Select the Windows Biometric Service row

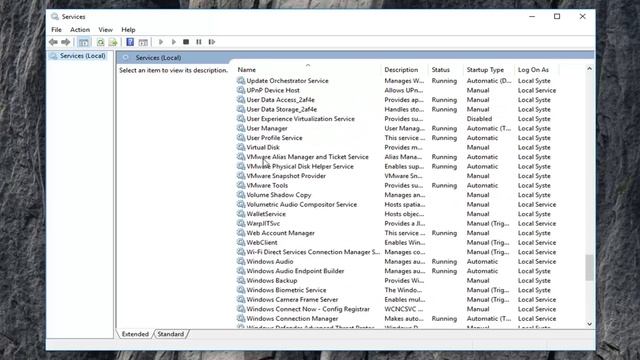coord(396,290)
